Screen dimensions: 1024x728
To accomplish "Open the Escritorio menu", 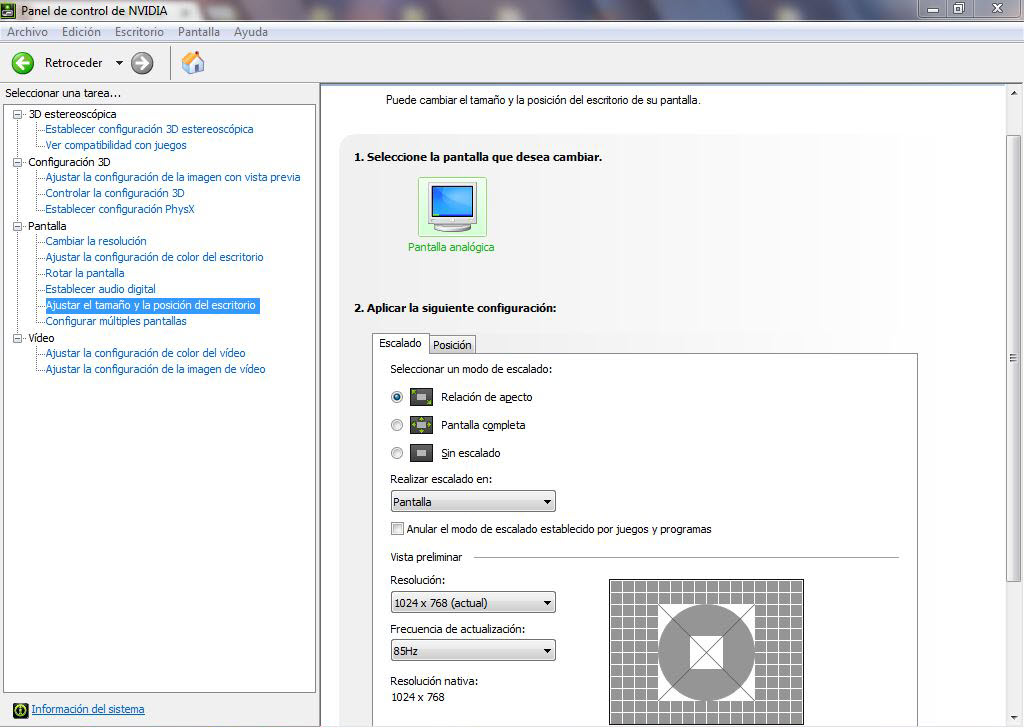I will pyautogui.click(x=139, y=32).
